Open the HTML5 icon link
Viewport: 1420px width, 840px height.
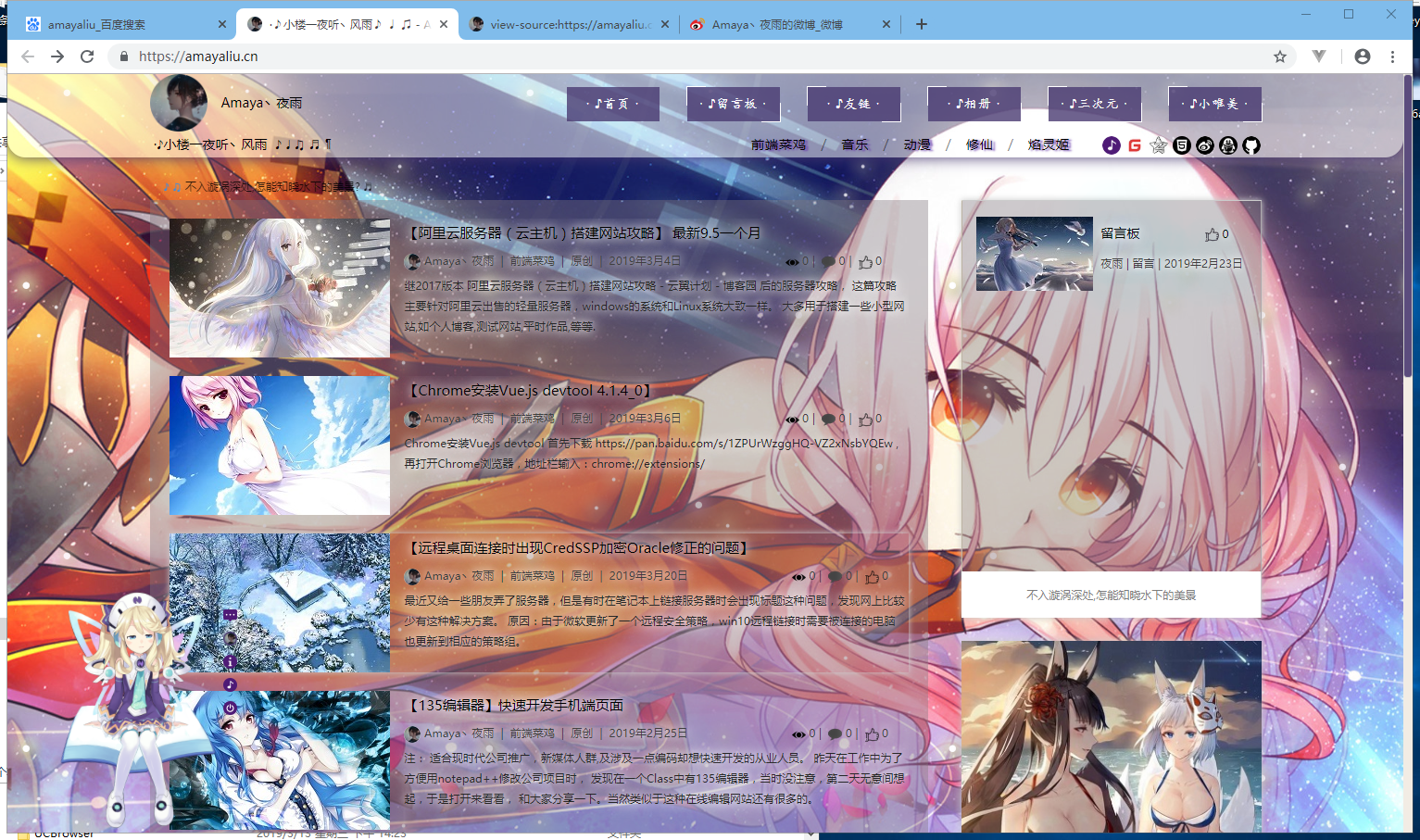1182,145
